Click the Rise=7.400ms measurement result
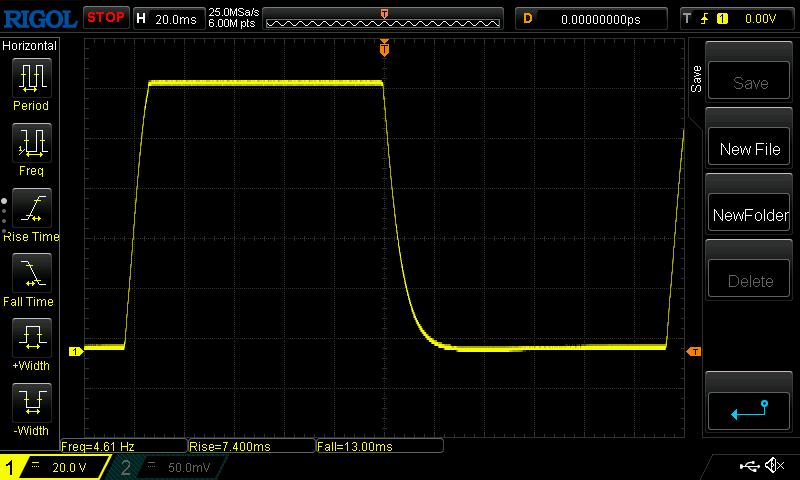 tap(252, 446)
